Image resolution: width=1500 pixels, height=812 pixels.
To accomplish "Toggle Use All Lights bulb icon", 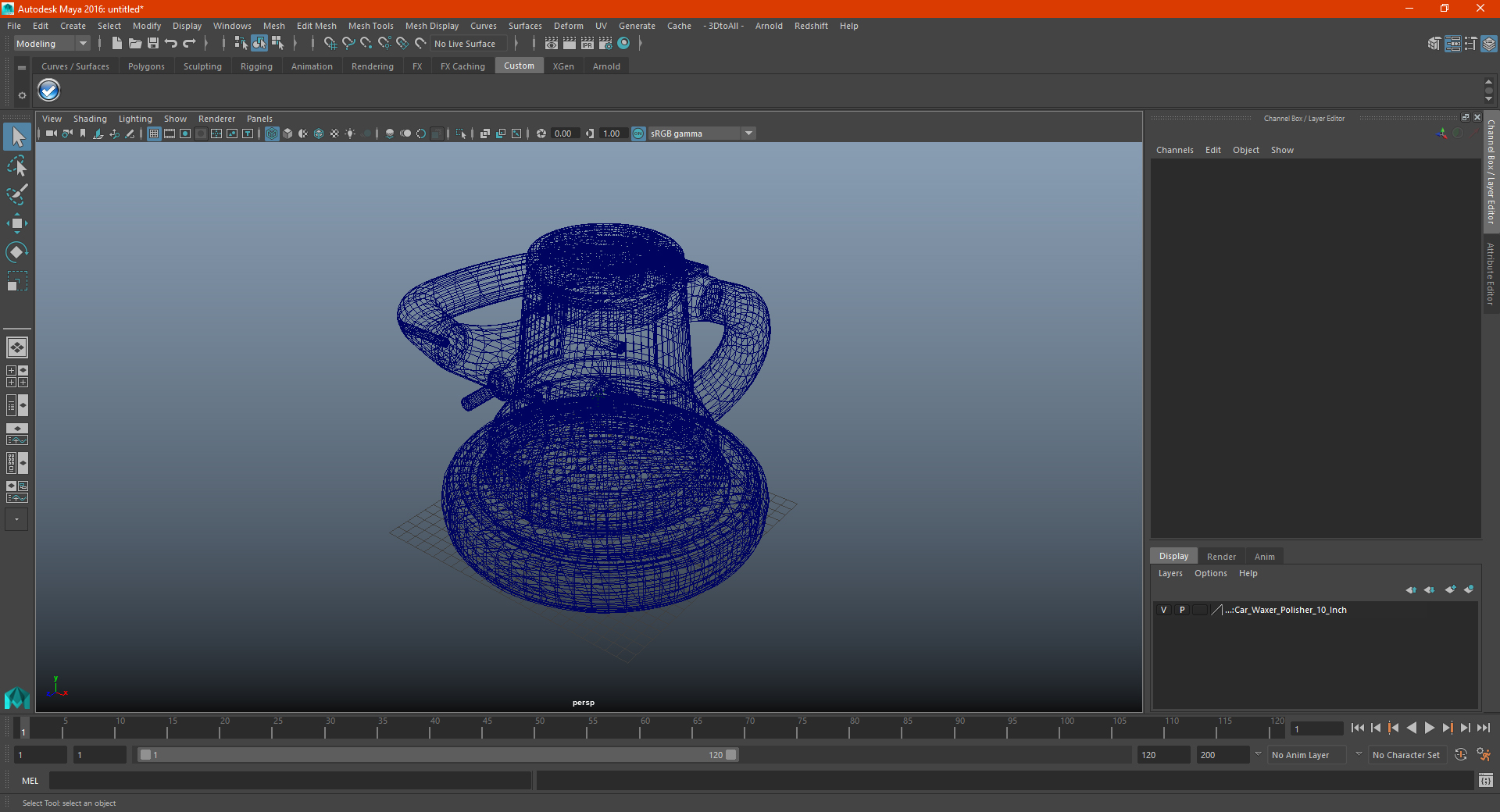I will (350, 134).
